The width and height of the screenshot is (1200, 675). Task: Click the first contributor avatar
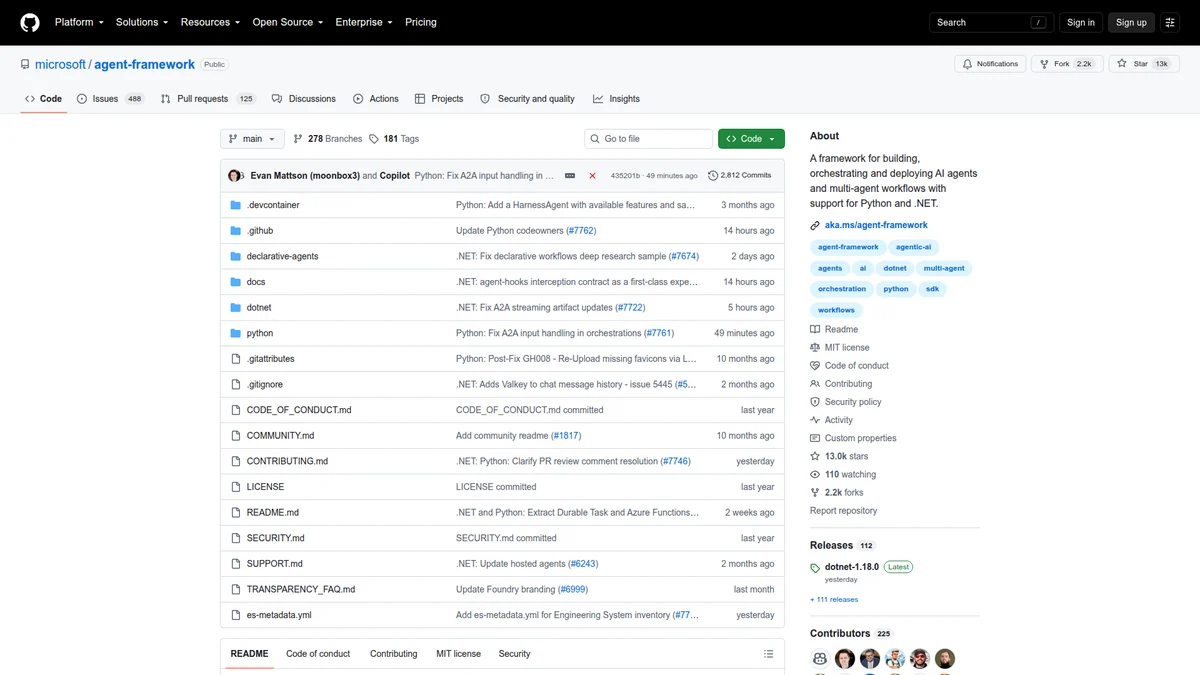tap(820, 659)
